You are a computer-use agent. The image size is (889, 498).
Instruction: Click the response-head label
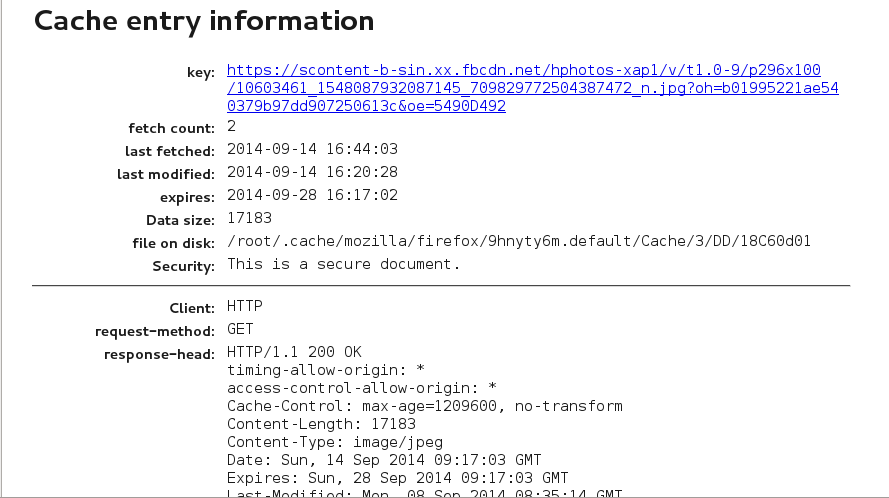point(159,354)
